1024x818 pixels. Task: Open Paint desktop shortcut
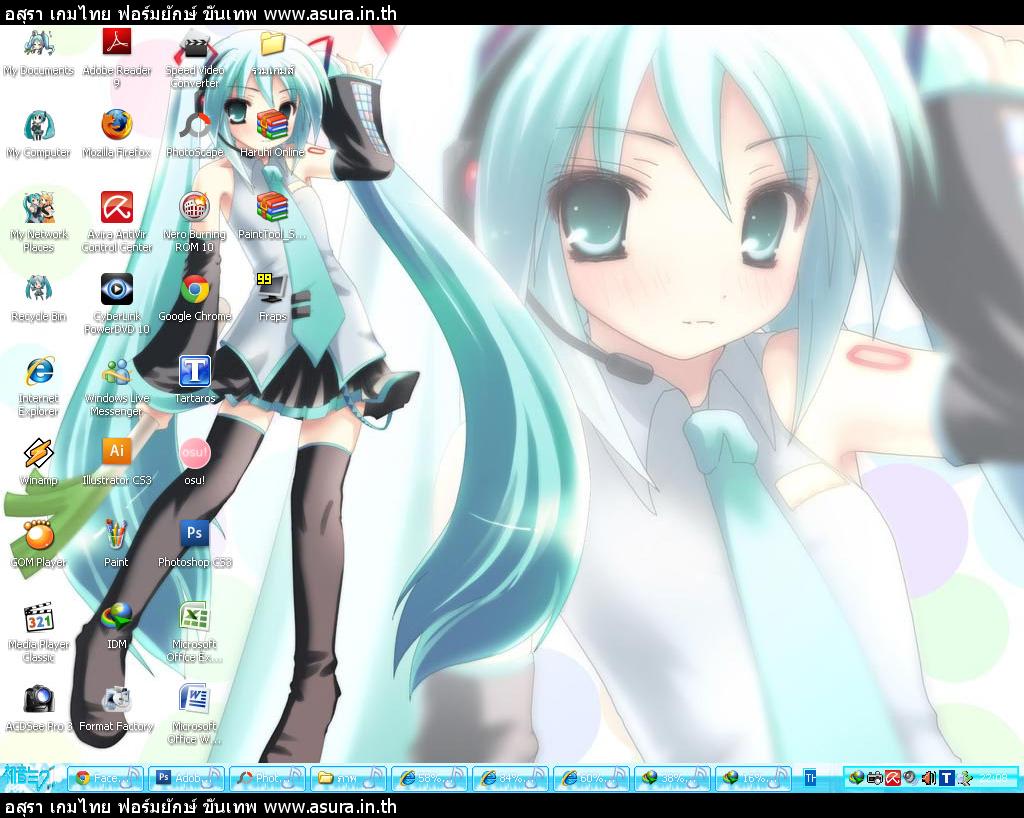[116, 544]
